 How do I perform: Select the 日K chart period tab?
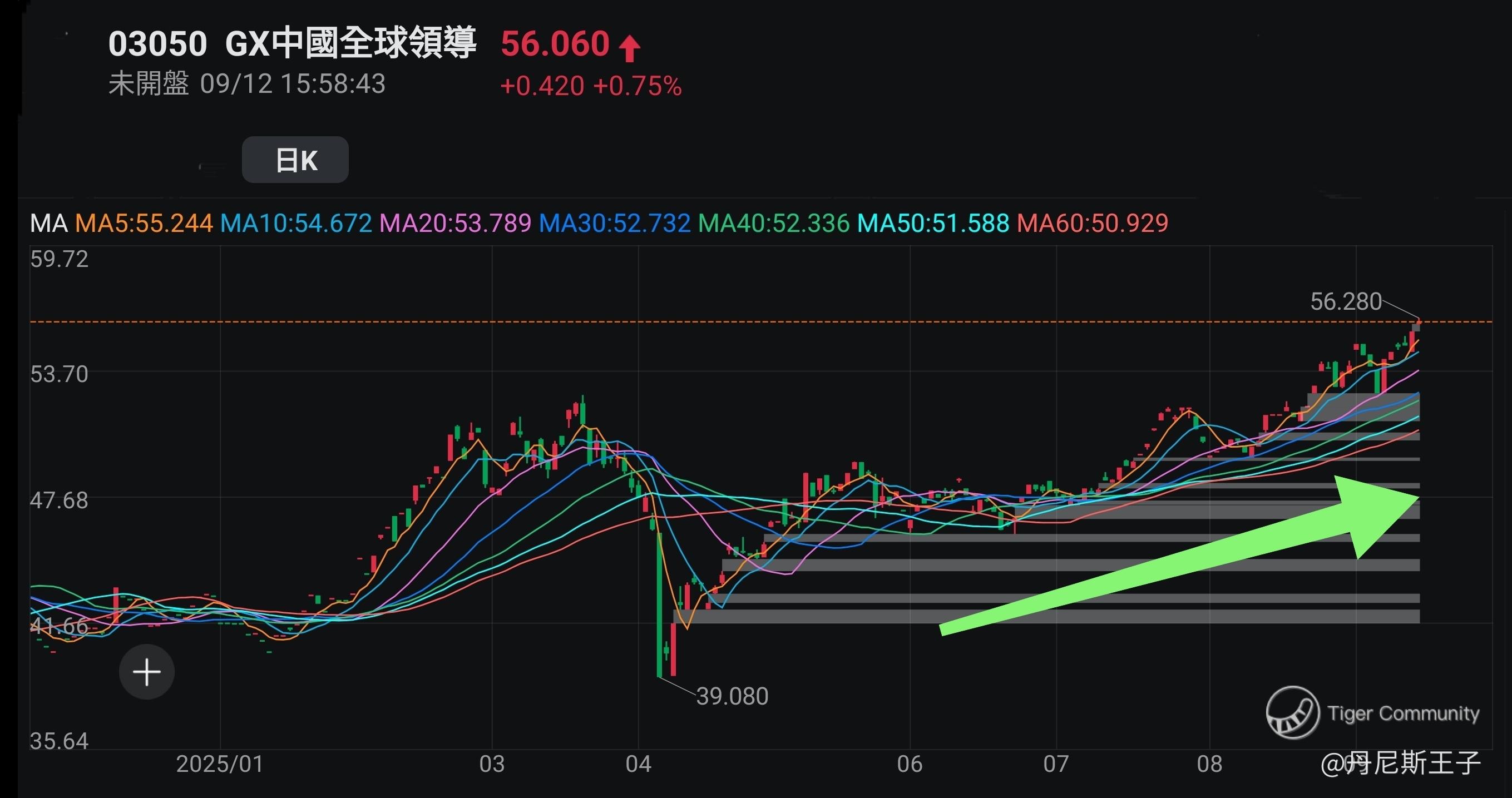pyautogui.click(x=295, y=160)
